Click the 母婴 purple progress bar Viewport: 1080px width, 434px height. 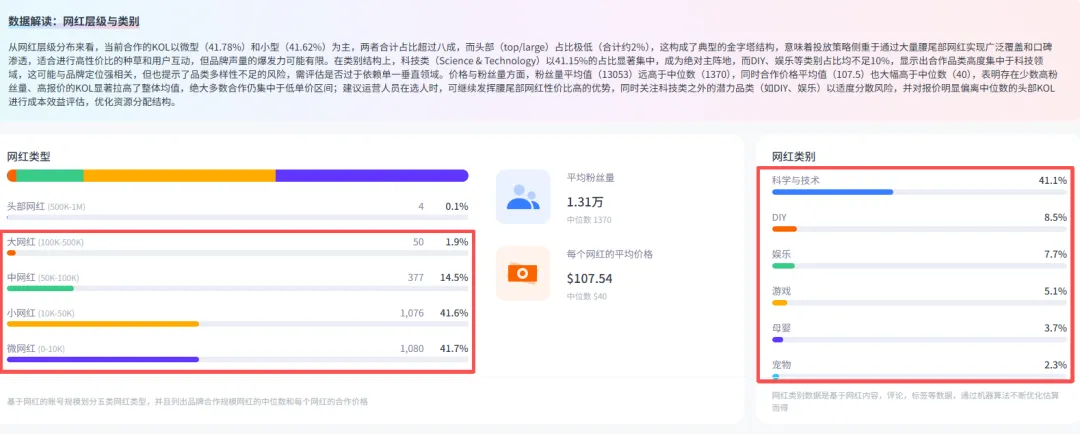[x=778, y=340]
